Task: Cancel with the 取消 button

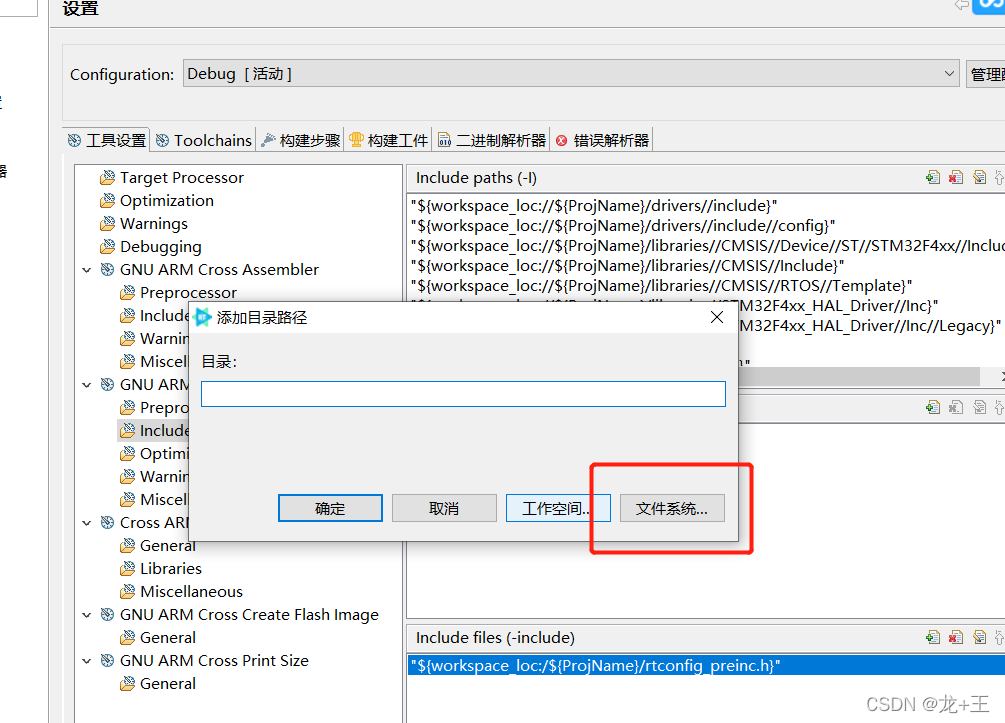Action: [444, 508]
